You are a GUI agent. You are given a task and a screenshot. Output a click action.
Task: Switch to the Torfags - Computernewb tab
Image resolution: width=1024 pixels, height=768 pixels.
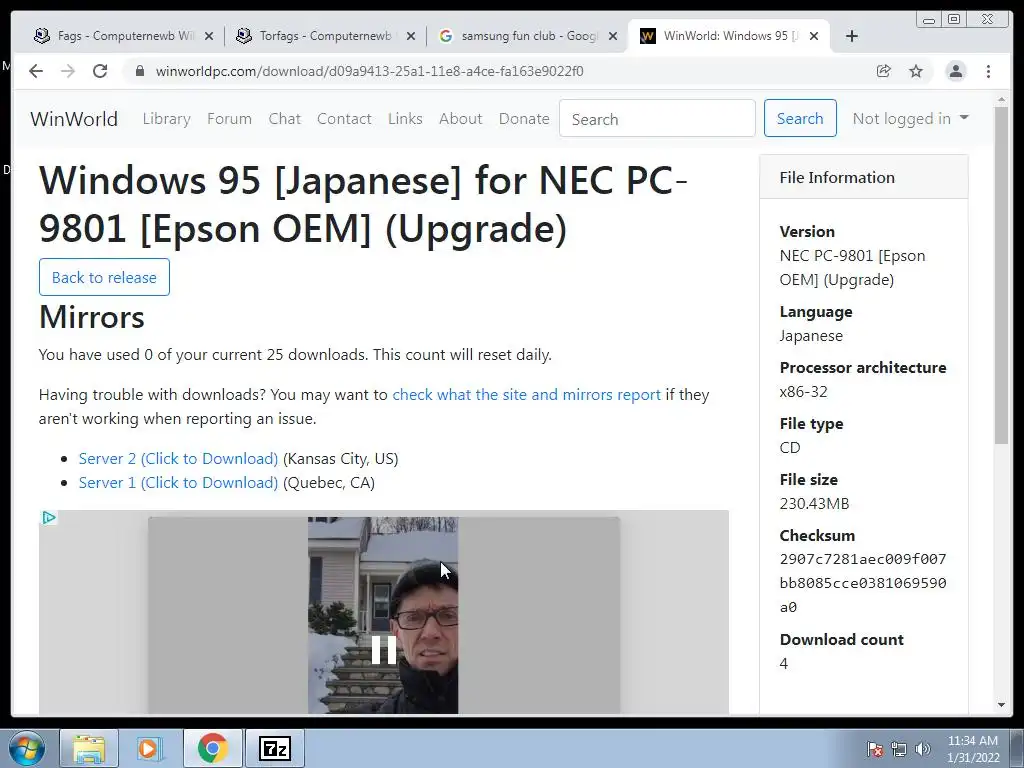pos(325,36)
